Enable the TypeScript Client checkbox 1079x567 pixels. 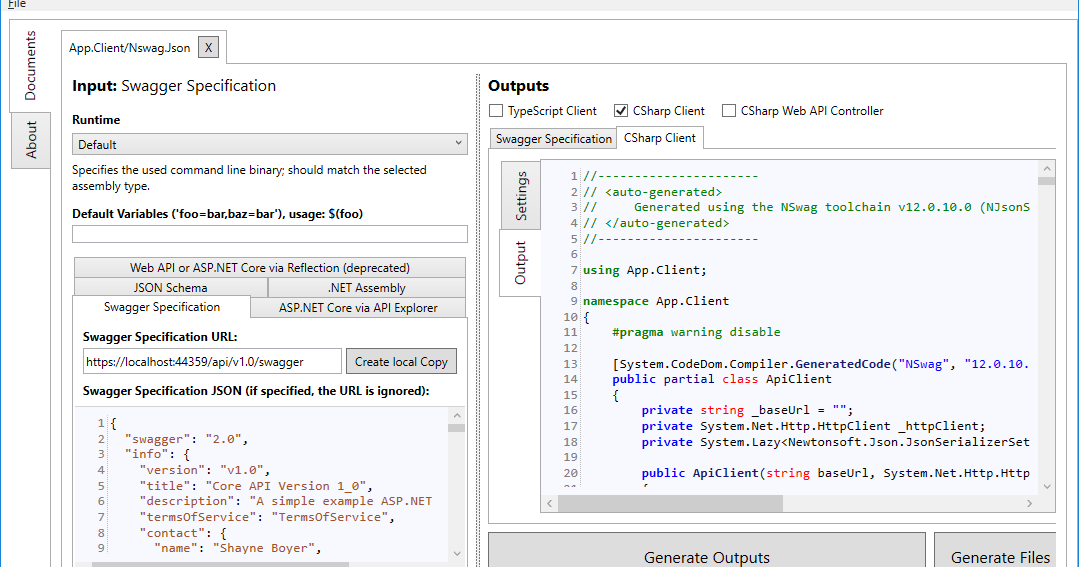pyautogui.click(x=495, y=111)
